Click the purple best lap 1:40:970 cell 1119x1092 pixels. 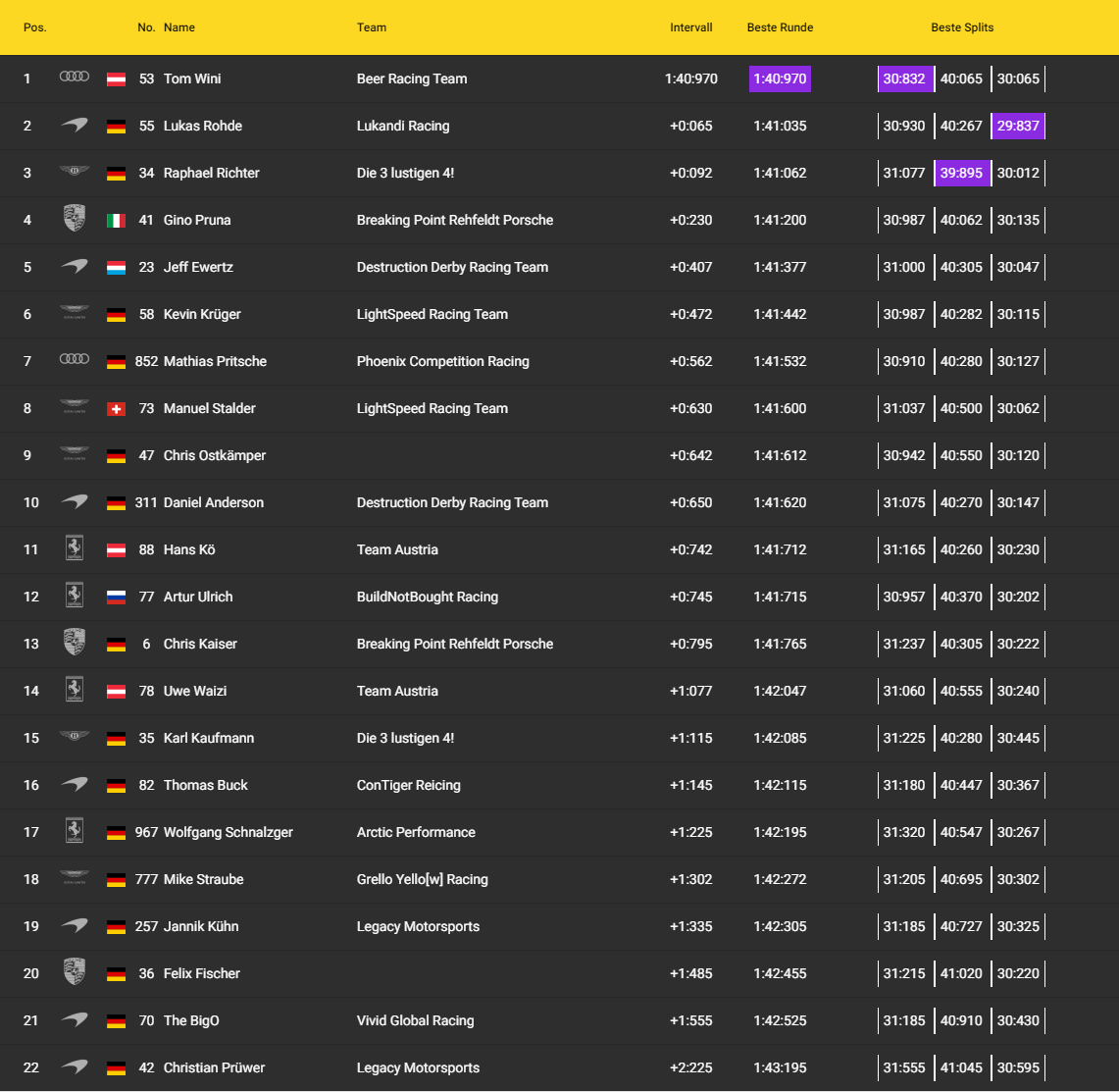click(780, 78)
